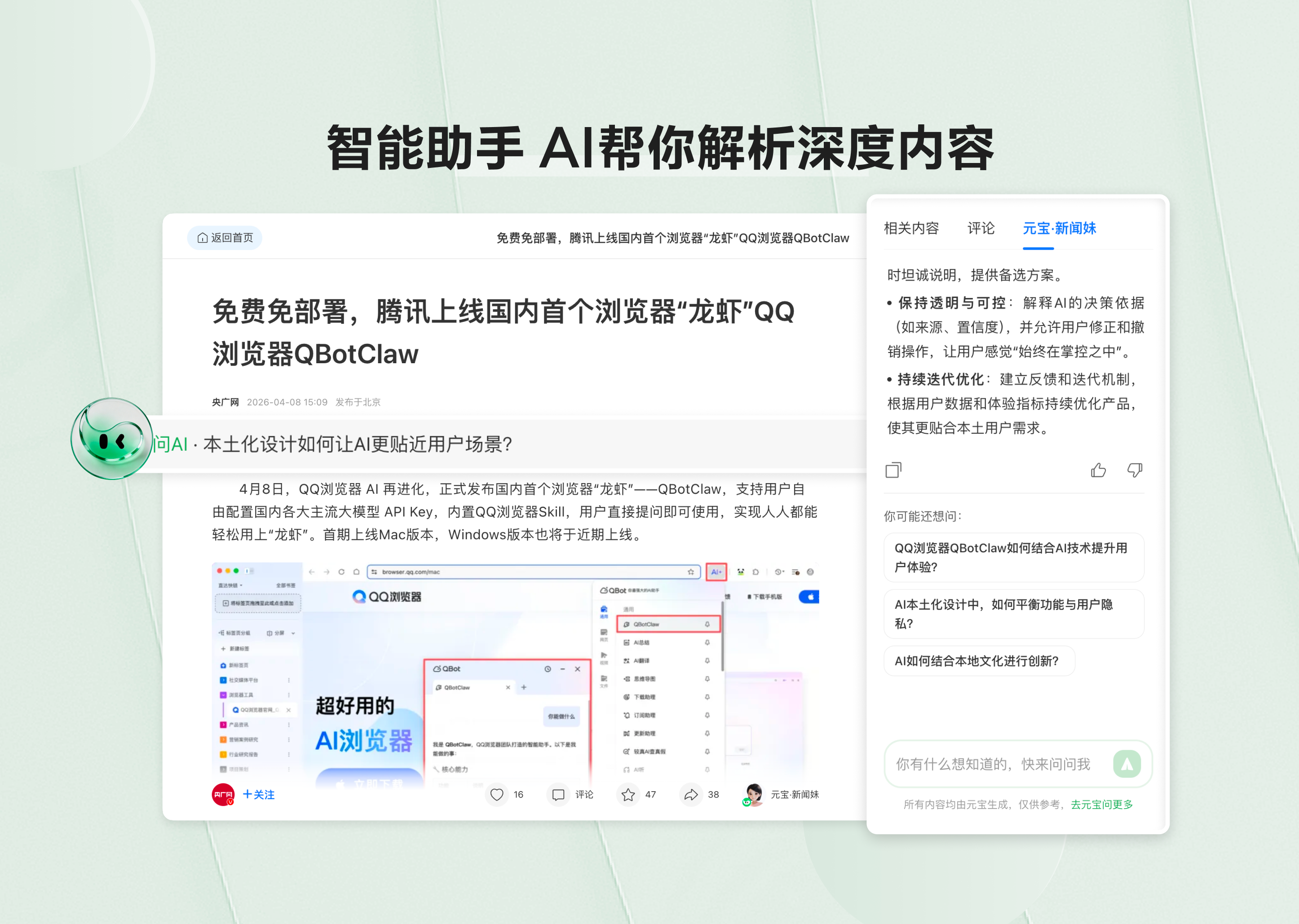
Task: Switch to the 相关内容 tab
Action: click(911, 228)
